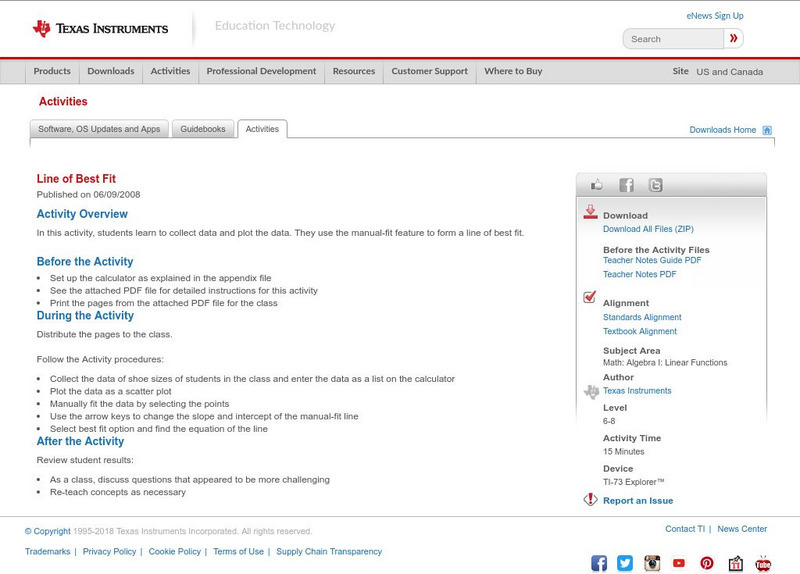
Task: Click the '6-8' level value
Action: [609, 421]
